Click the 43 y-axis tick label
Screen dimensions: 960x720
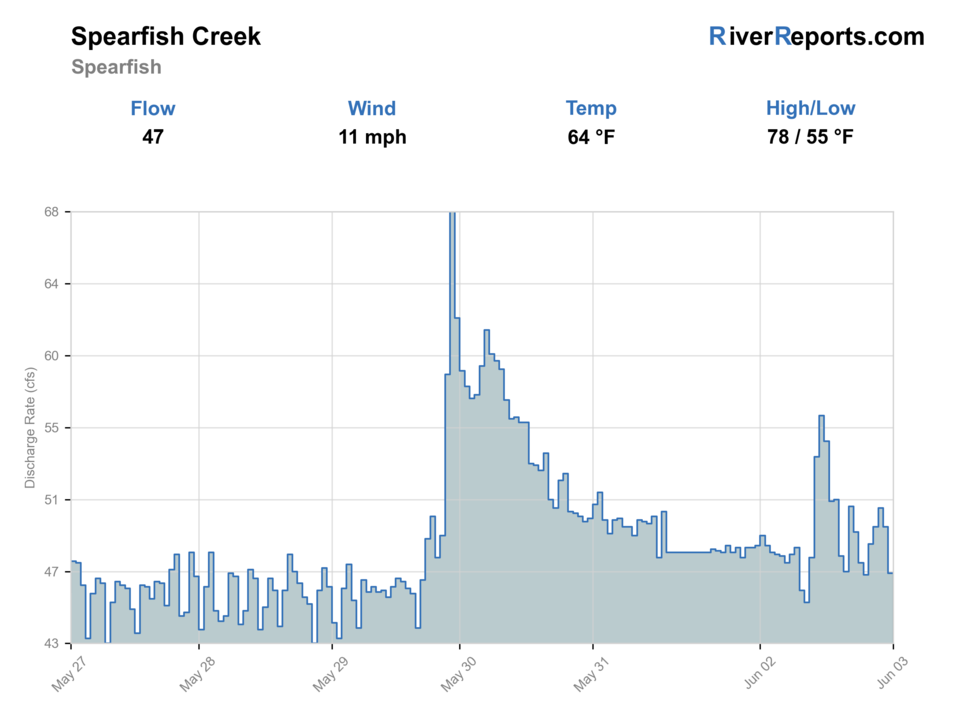(x=51, y=643)
